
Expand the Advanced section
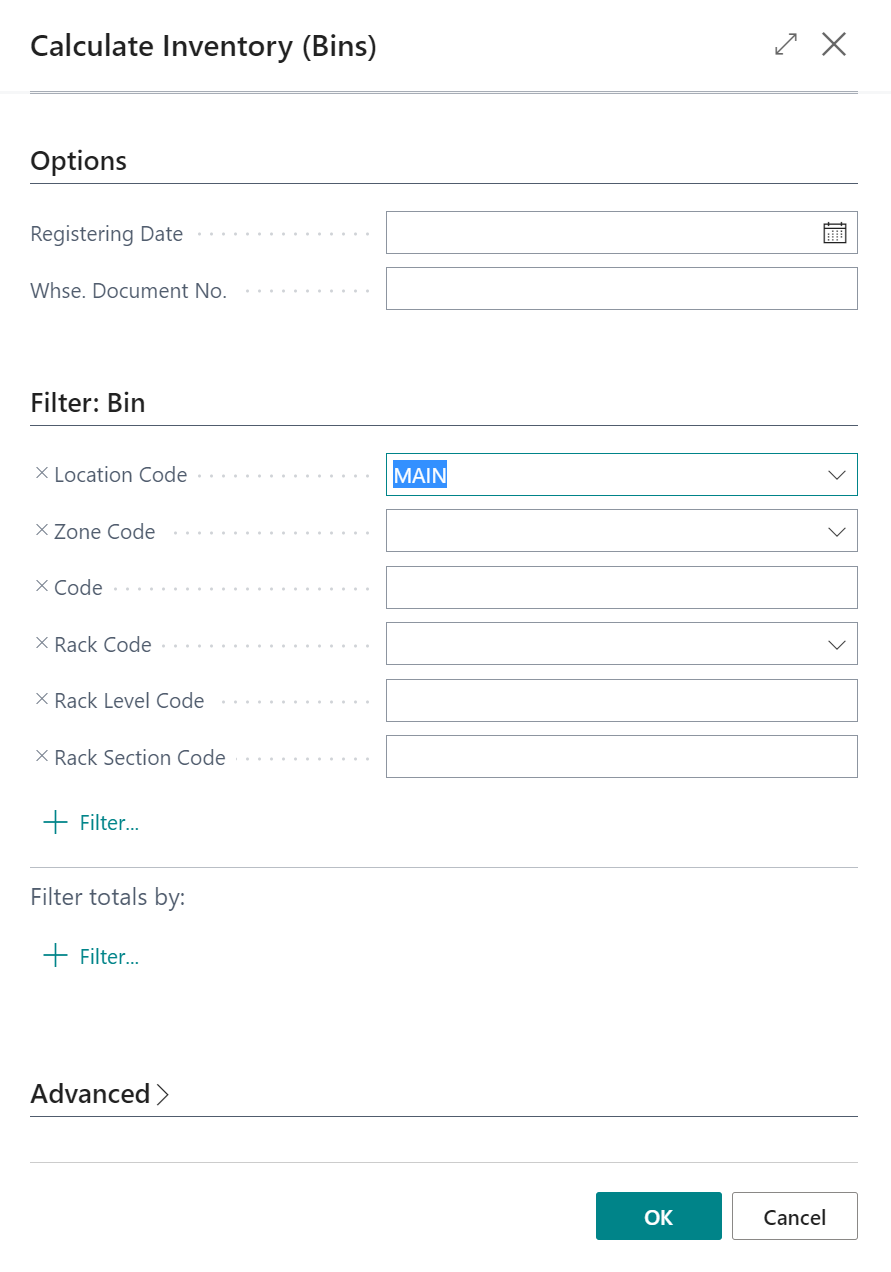(100, 1094)
